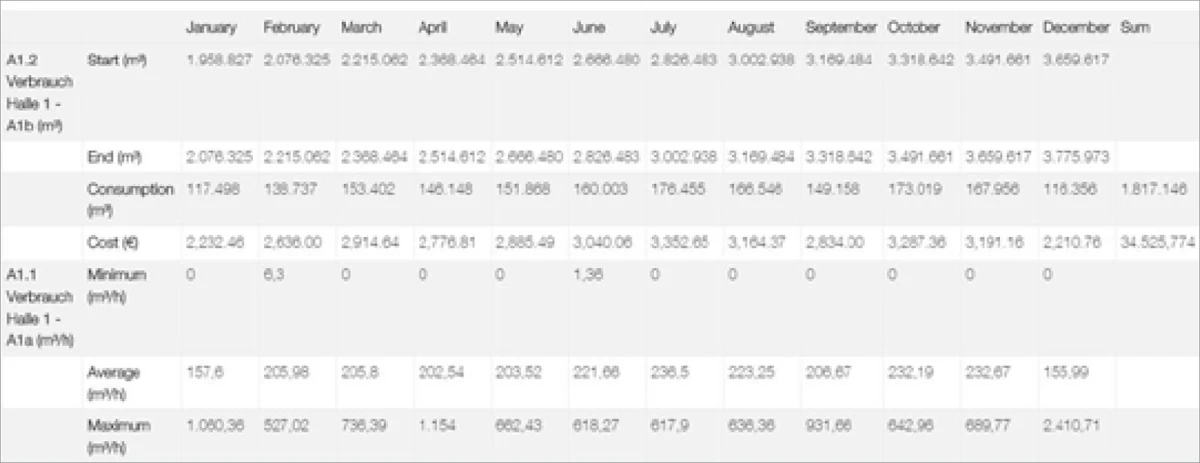The image size is (1200, 463).
Task: Click the April Maximum value 1.154
Action: pyautogui.click(x=436, y=425)
